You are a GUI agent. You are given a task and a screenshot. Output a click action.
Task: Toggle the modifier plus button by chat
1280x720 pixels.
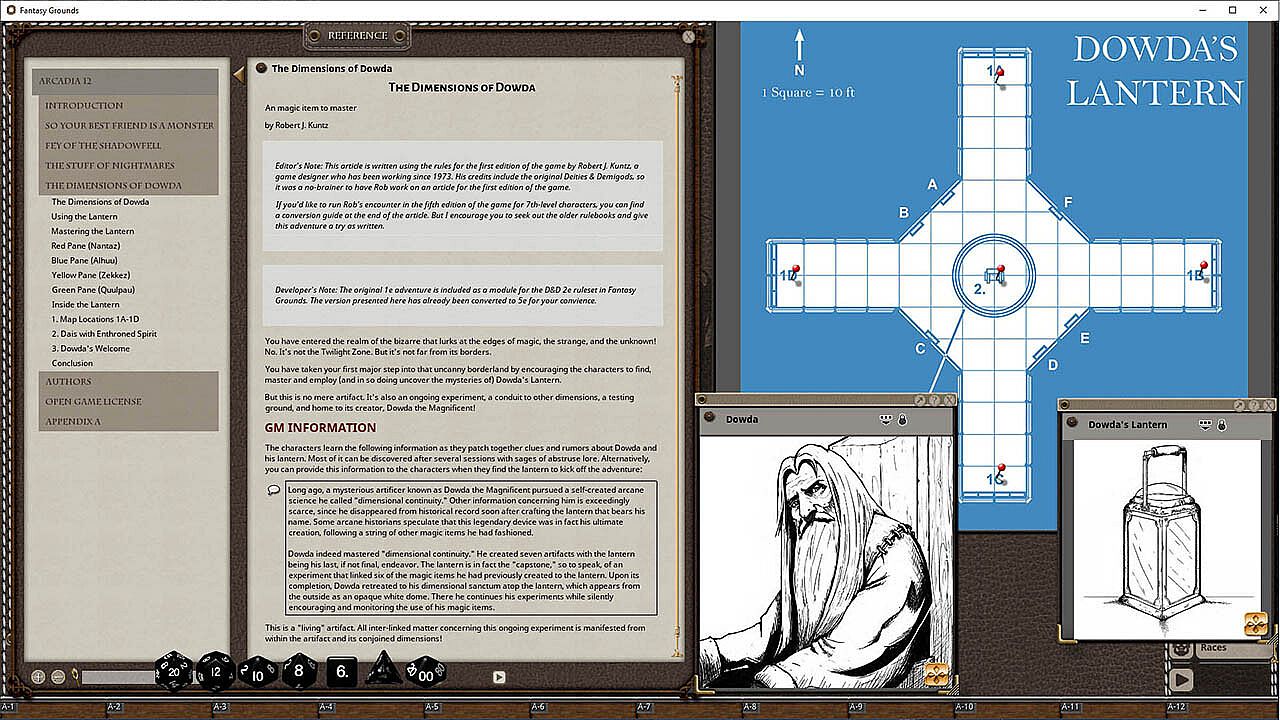[x=39, y=677]
